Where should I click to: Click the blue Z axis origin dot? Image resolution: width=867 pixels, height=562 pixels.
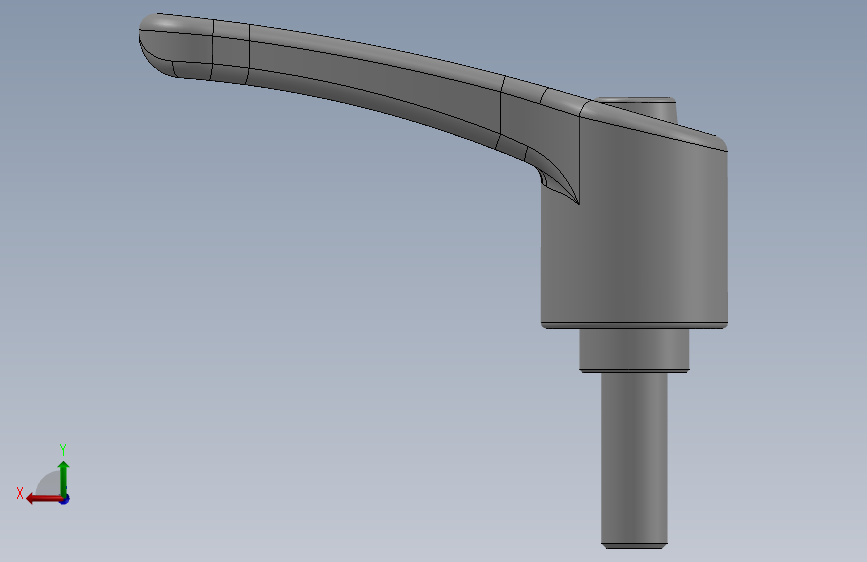pos(65,499)
